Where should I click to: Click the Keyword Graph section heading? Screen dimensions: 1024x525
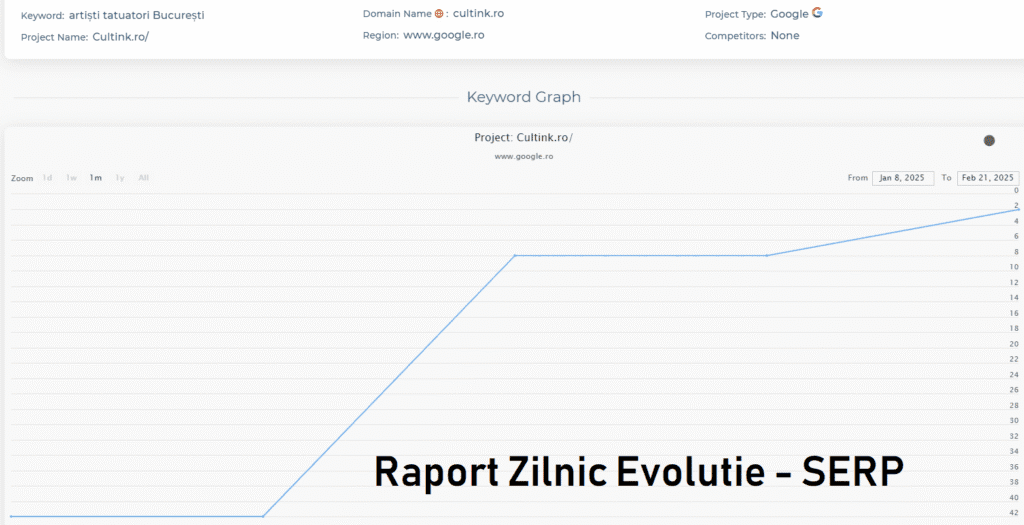(523, 97)
